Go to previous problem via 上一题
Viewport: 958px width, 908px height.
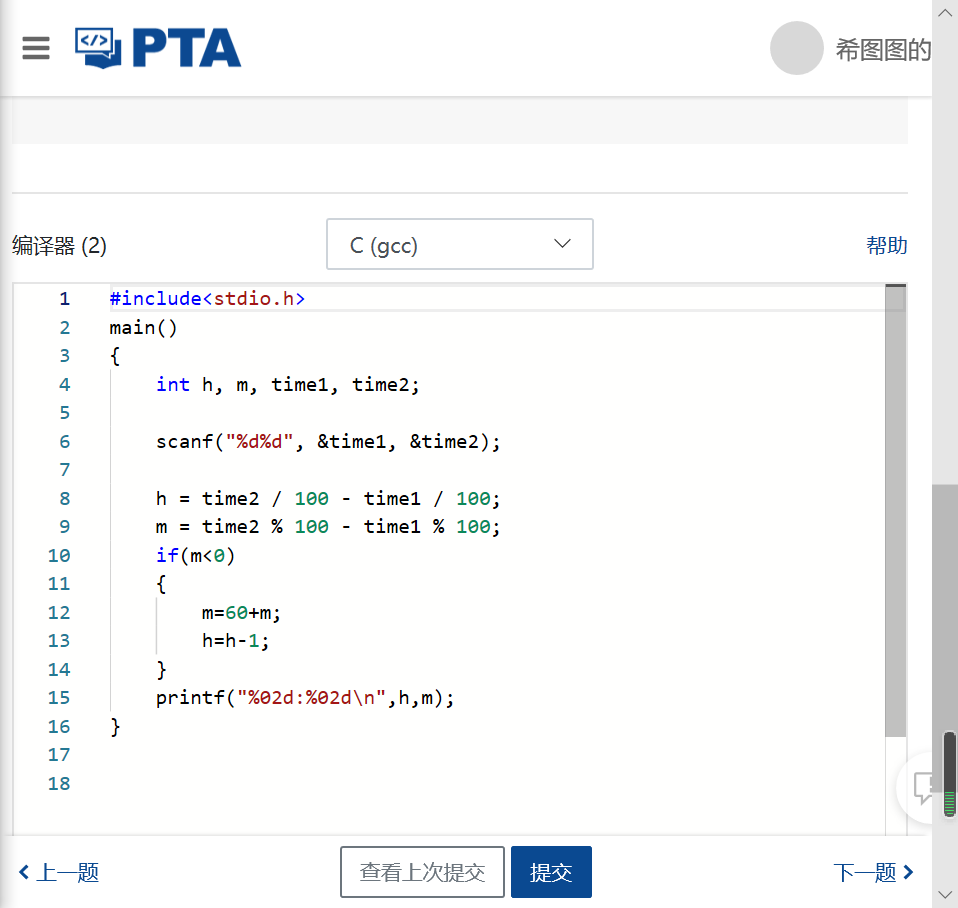(x=59, y=872)
